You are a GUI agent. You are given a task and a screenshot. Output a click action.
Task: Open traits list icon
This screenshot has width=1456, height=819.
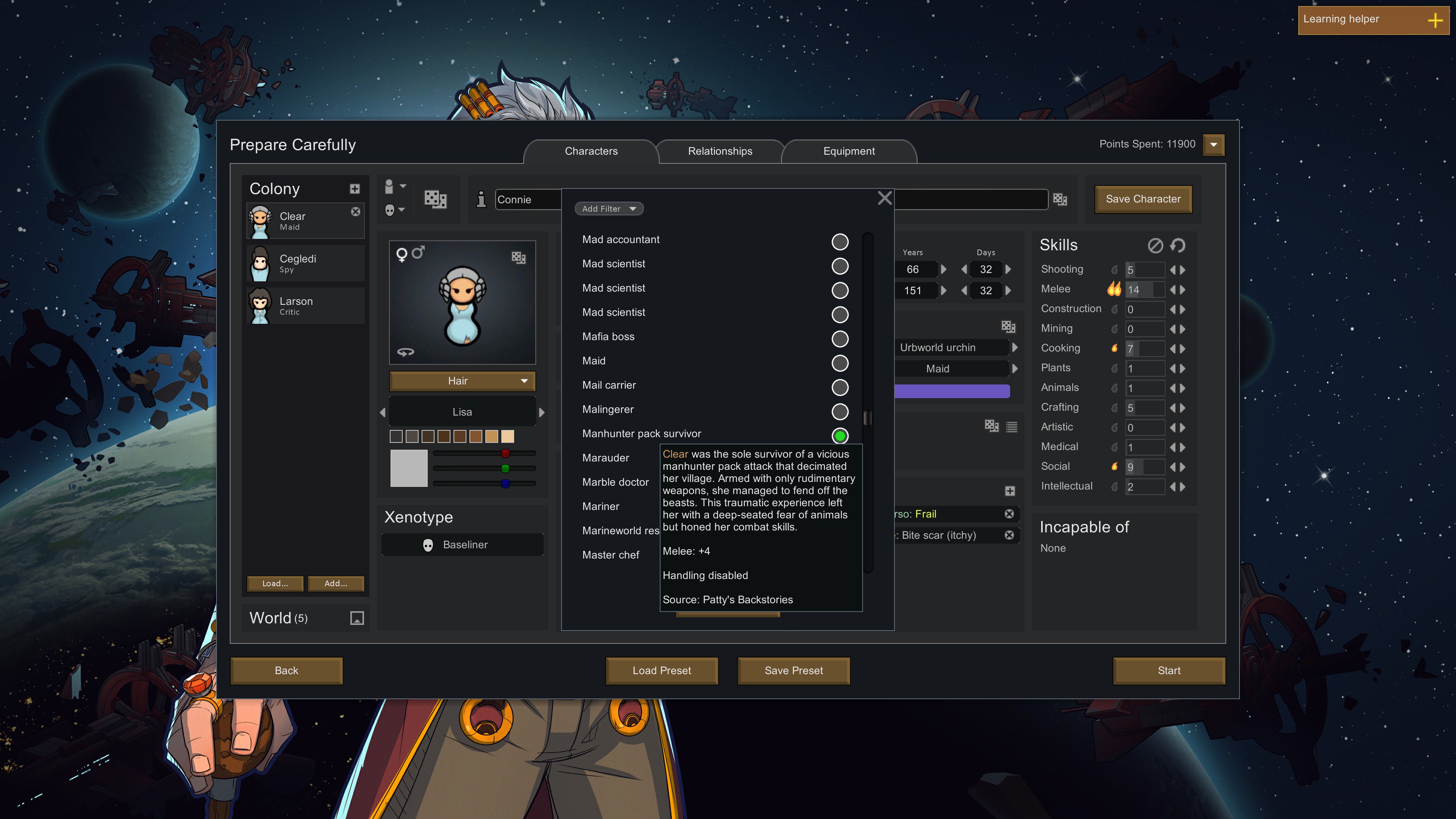pyautogui.click(x=1012, y=427)
